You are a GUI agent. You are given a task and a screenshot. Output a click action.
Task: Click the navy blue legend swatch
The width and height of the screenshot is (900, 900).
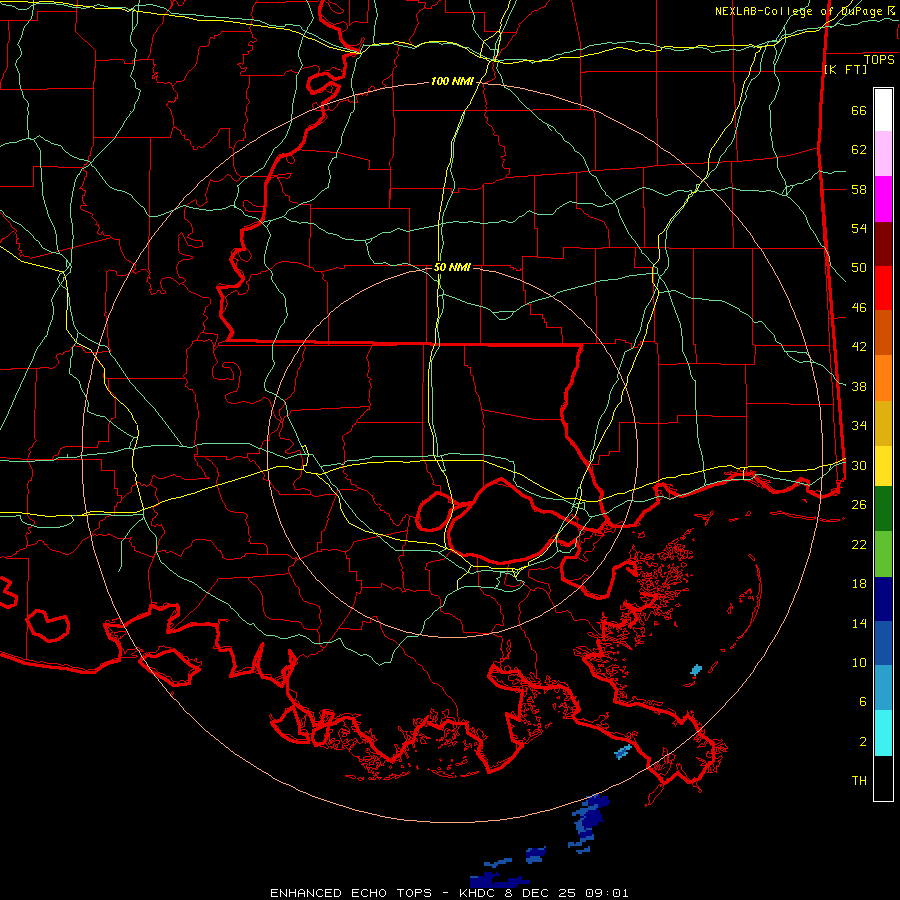click(883, 599)
